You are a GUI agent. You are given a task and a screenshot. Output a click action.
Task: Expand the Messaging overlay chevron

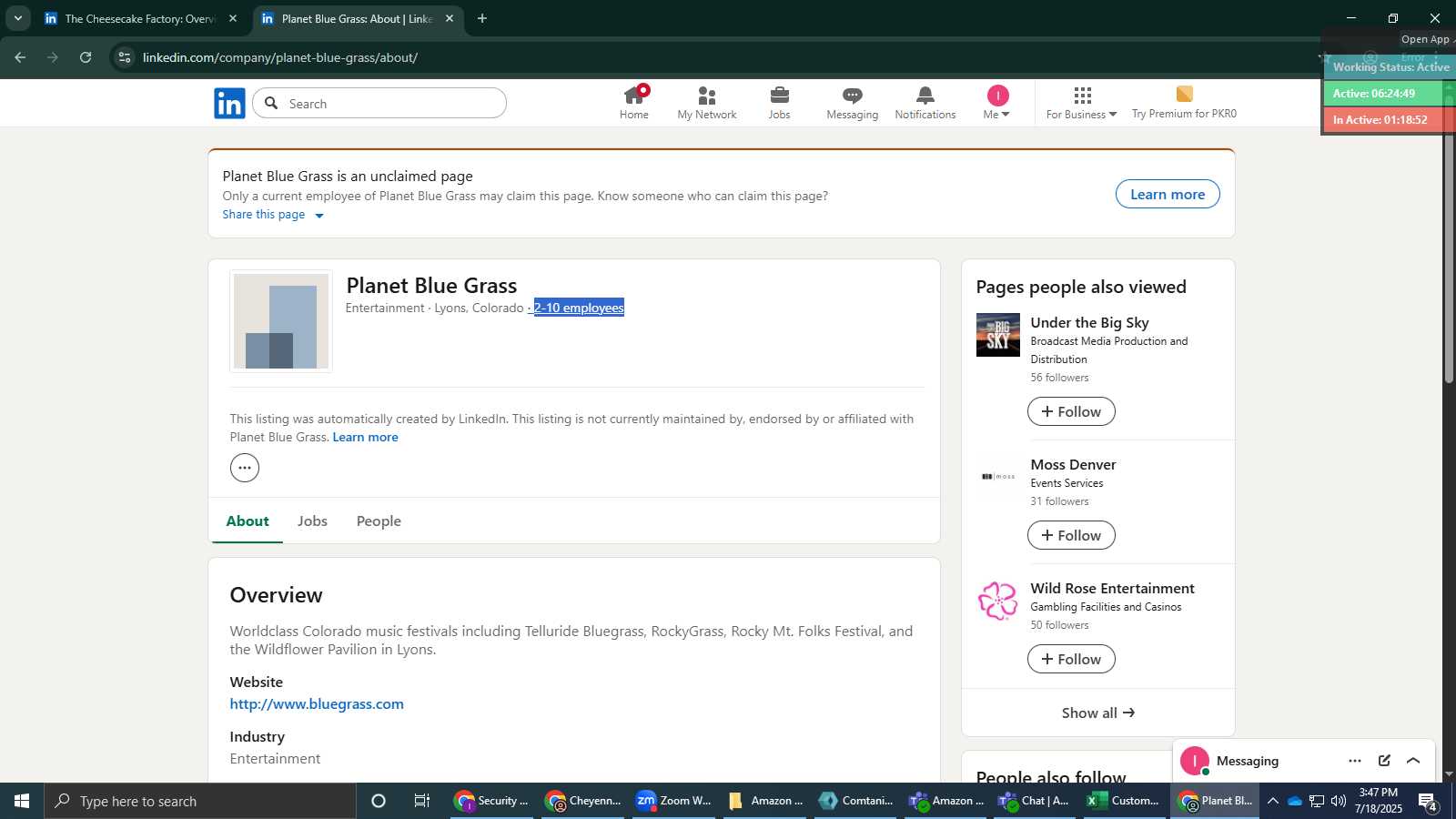click(x=1413, y=761)
